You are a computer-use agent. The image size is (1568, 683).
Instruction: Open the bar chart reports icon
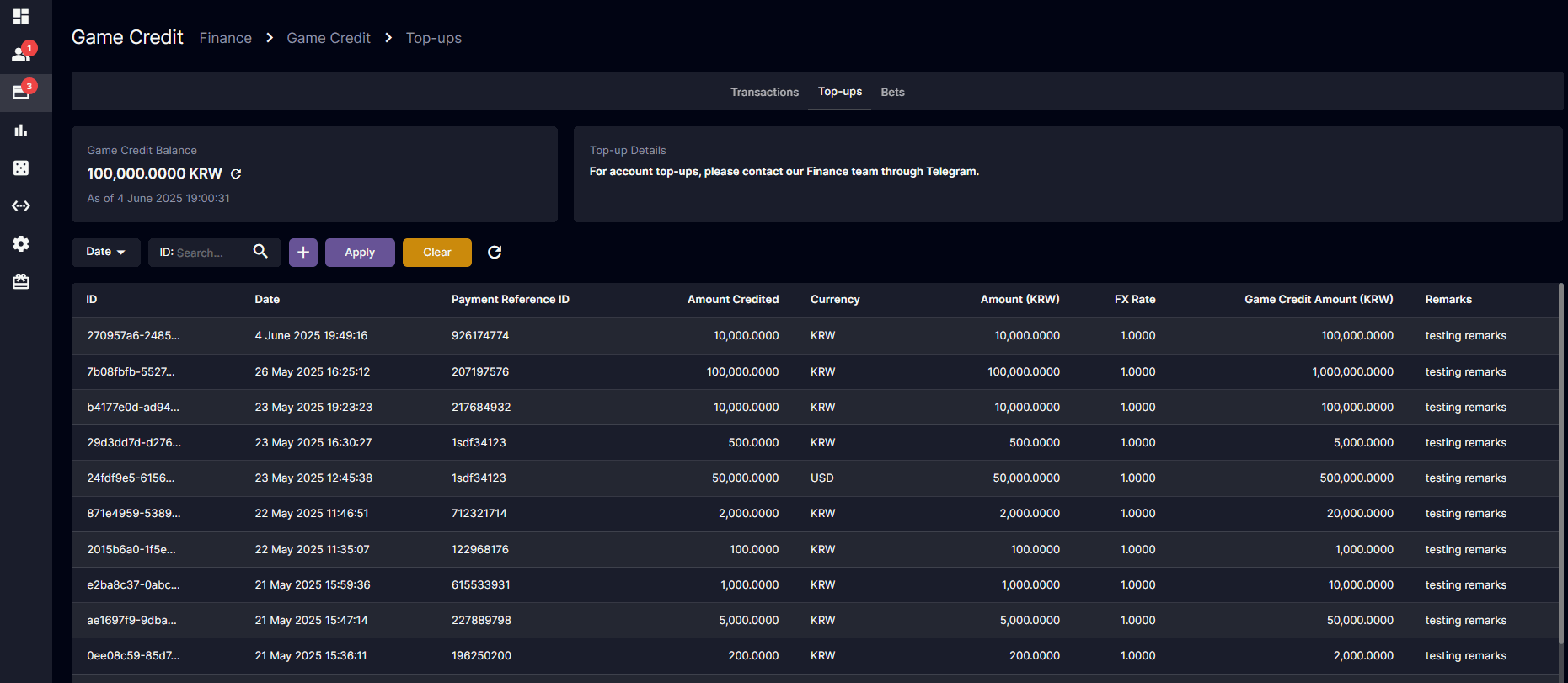(21, 130)
